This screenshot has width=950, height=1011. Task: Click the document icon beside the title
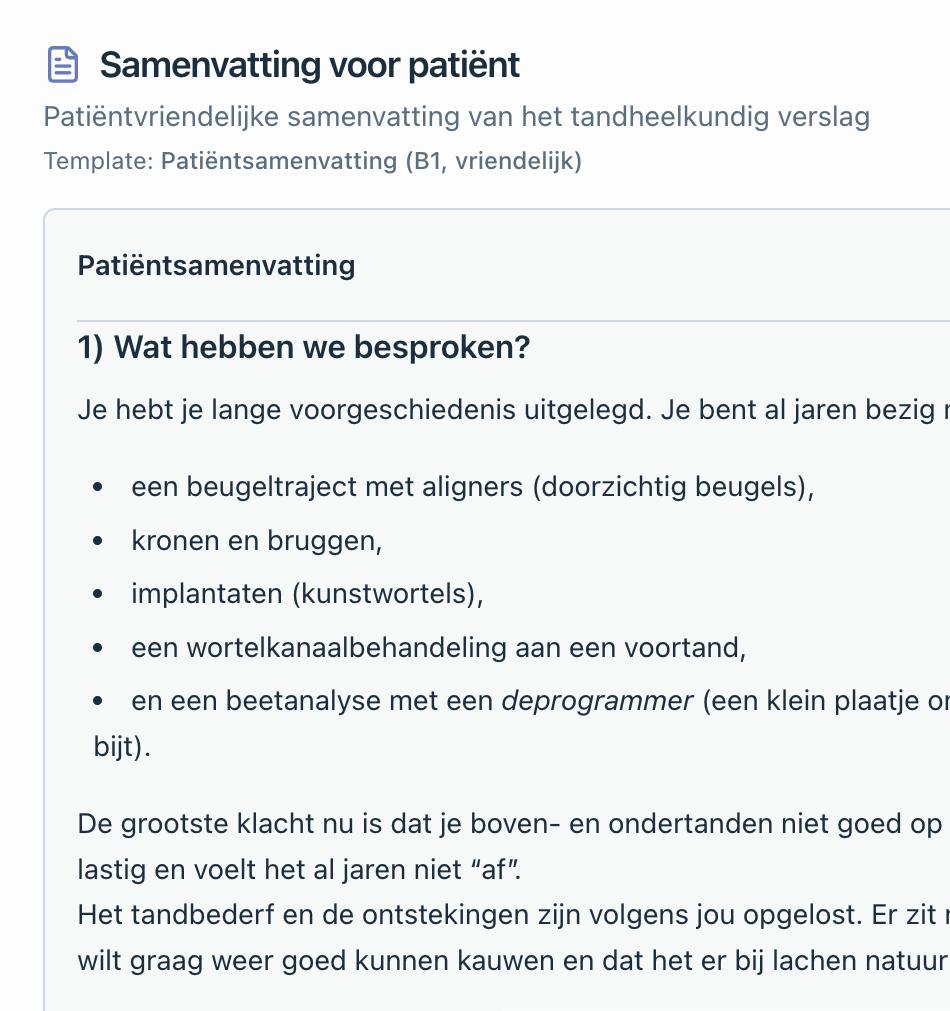point(63,64)
